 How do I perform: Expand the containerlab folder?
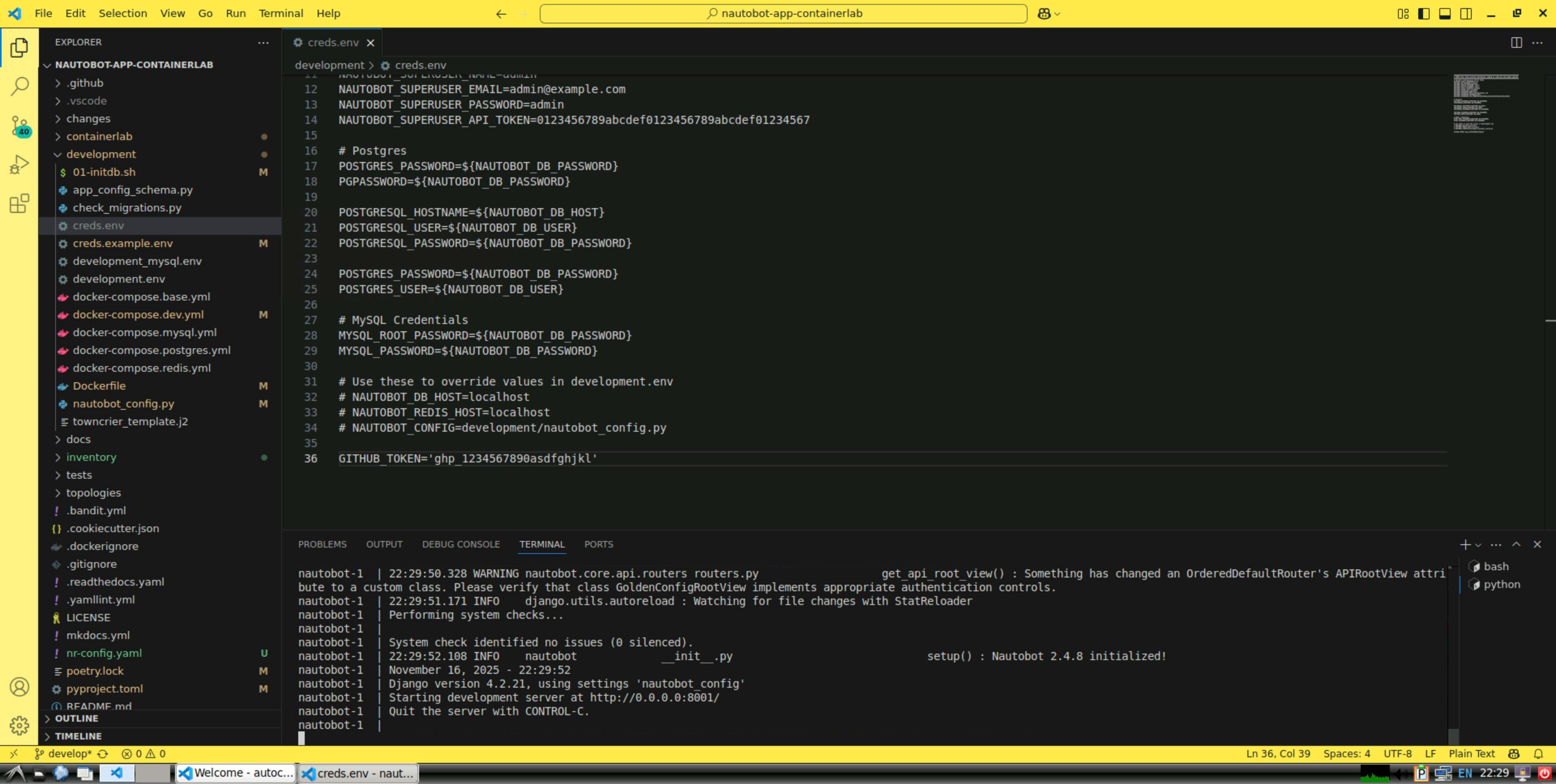pos(99,136)
